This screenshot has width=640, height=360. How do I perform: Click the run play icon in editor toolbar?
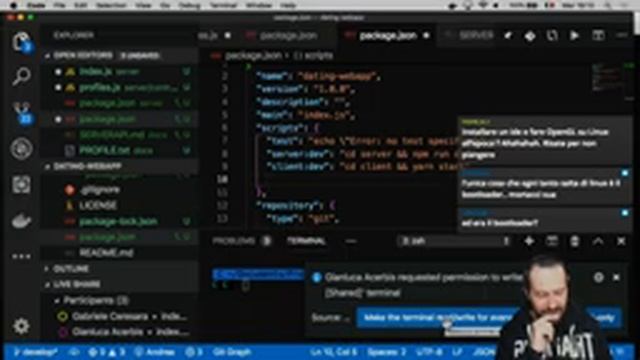(x=575, y=36)
